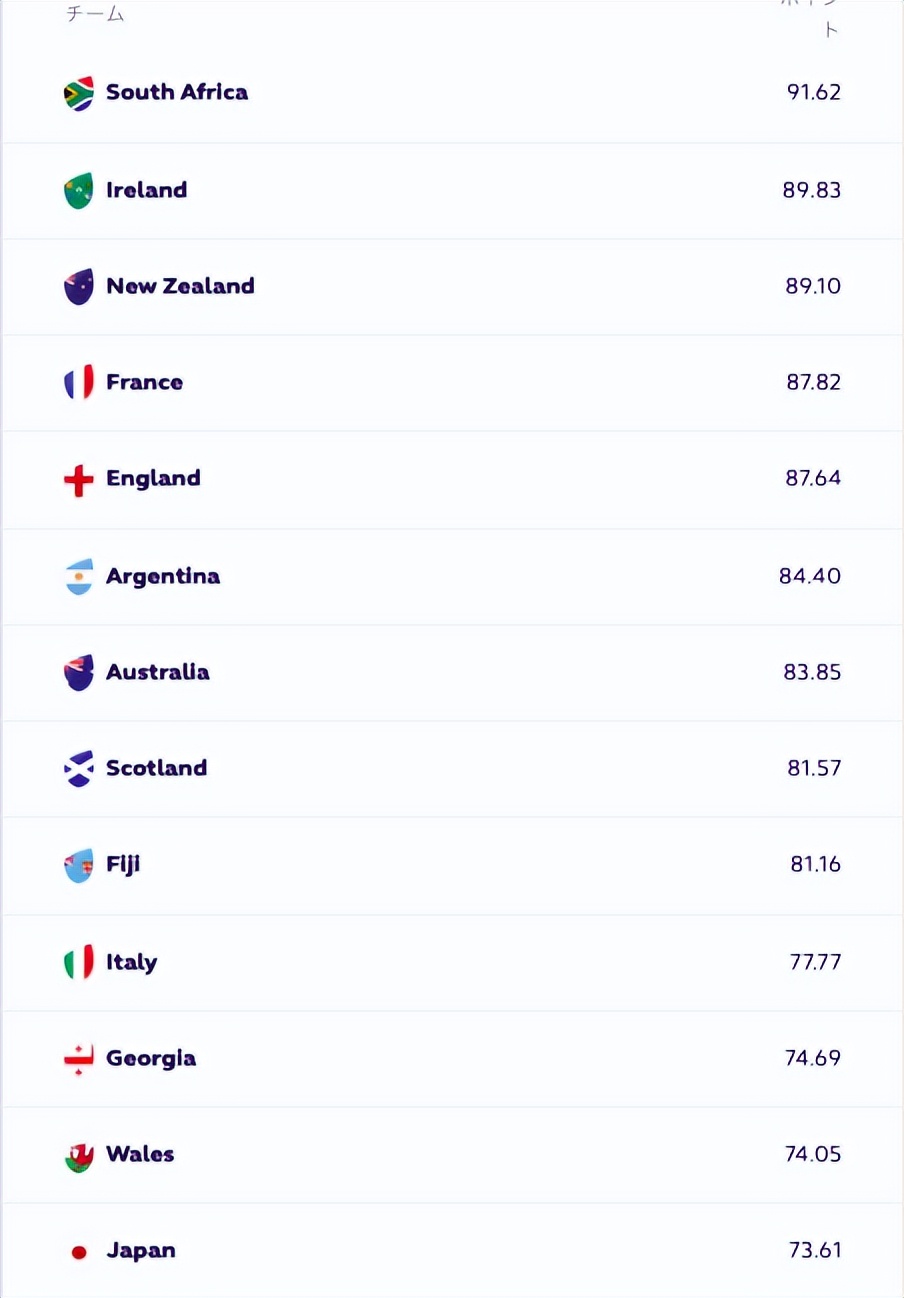The width and height of the screenshot is (904, 1298).
Task: Click the Italy tricolor flag icon
Action: (x=79, y=963)
